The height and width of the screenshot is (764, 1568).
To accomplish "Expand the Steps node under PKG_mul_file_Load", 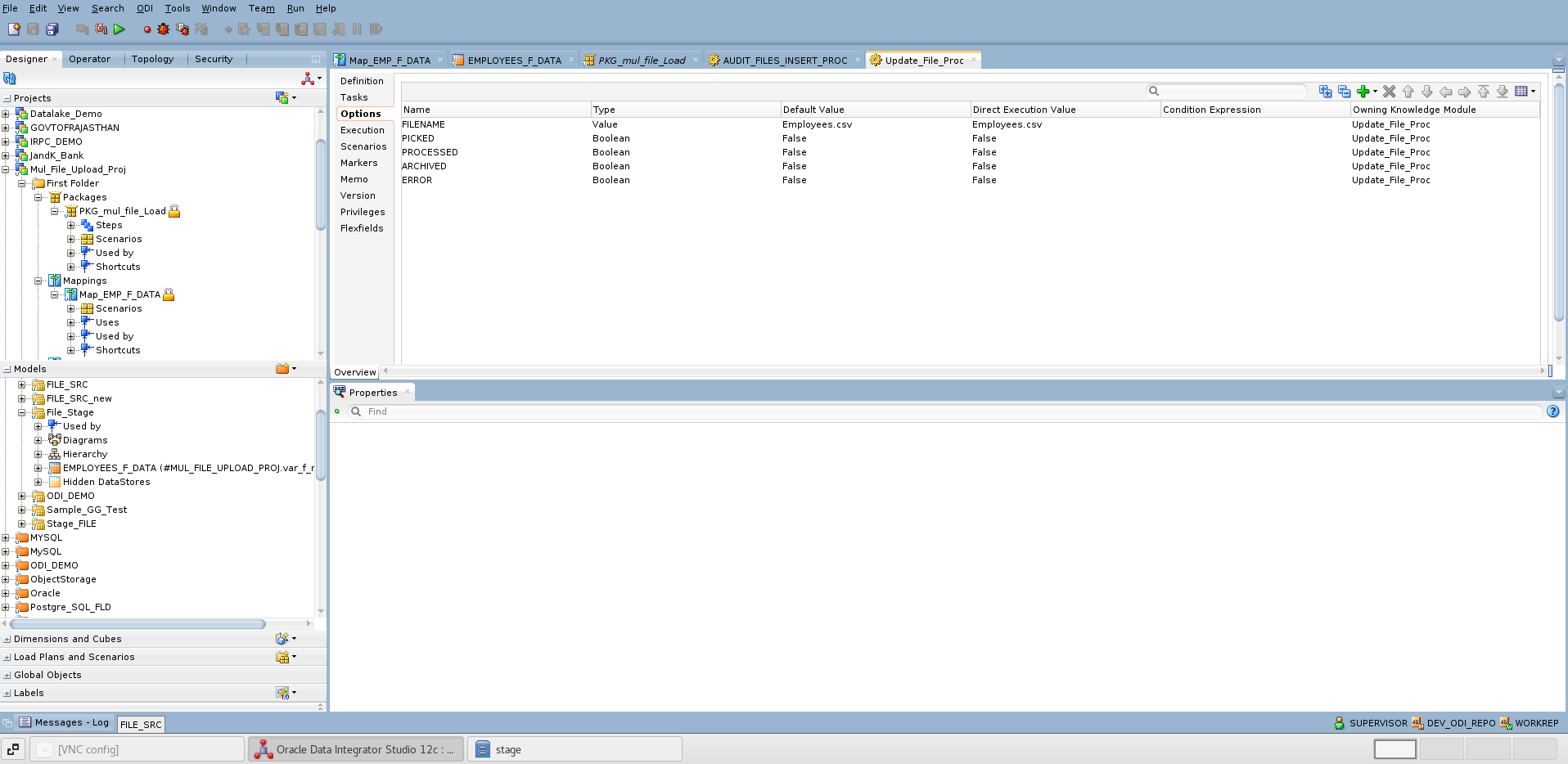I will coord(71,225).
